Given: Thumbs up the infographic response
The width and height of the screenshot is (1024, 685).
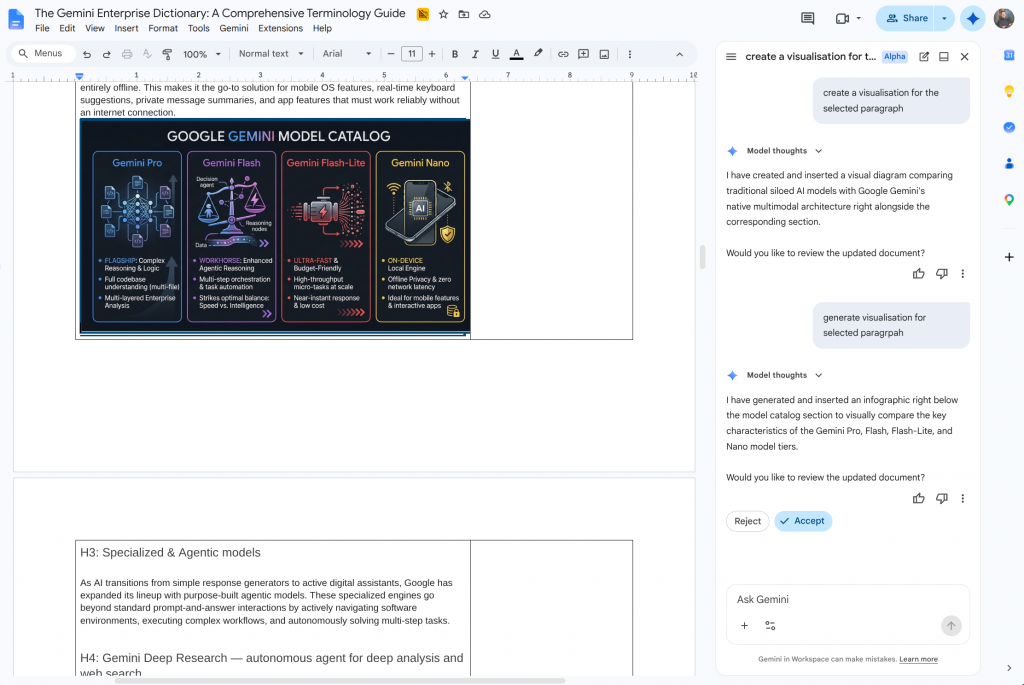Looking at the screenshot, I should 919,498.
